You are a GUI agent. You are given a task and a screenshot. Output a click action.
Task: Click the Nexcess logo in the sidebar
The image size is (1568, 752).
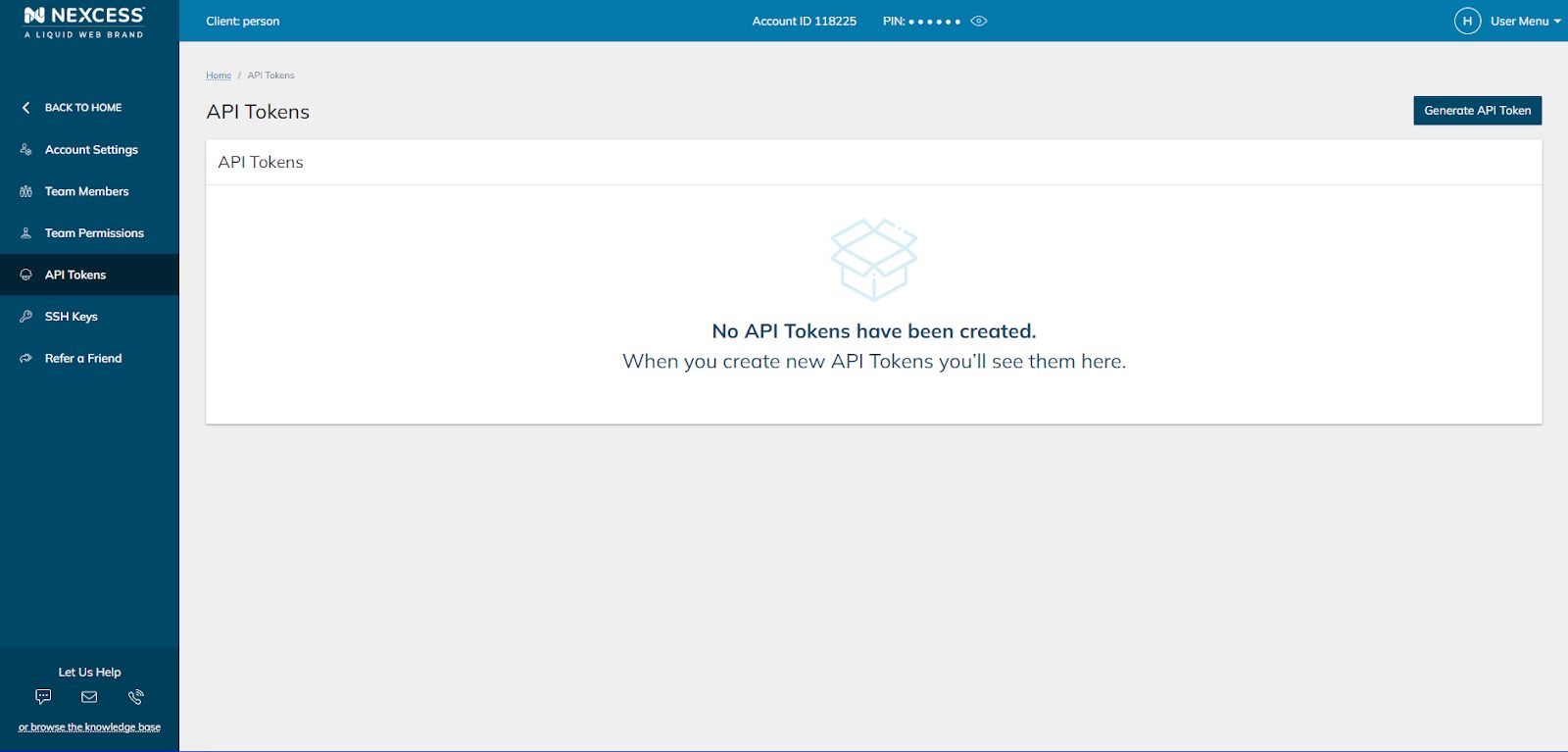84,22
